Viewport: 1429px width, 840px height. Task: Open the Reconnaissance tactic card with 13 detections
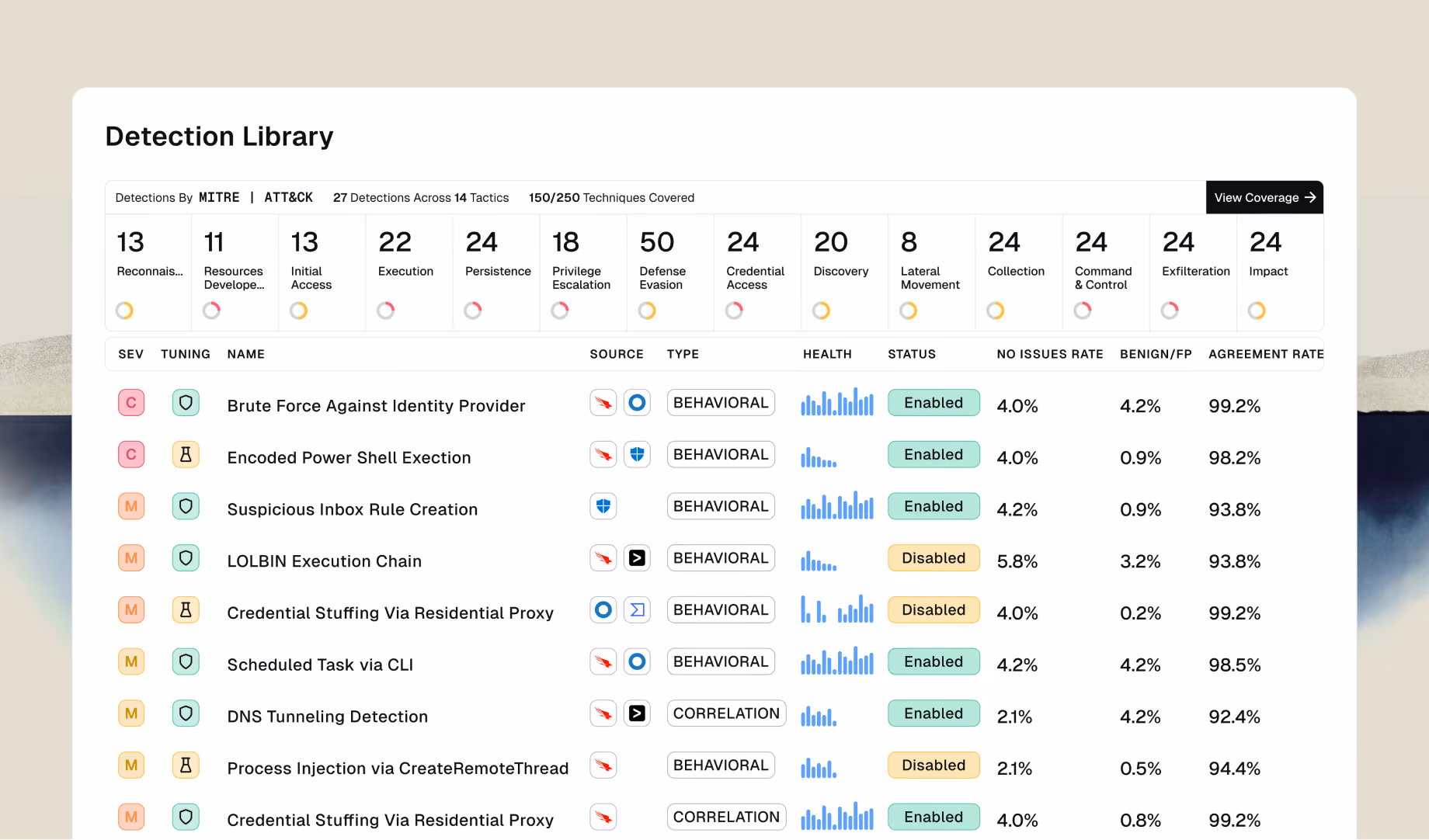(x=148, y=273)
